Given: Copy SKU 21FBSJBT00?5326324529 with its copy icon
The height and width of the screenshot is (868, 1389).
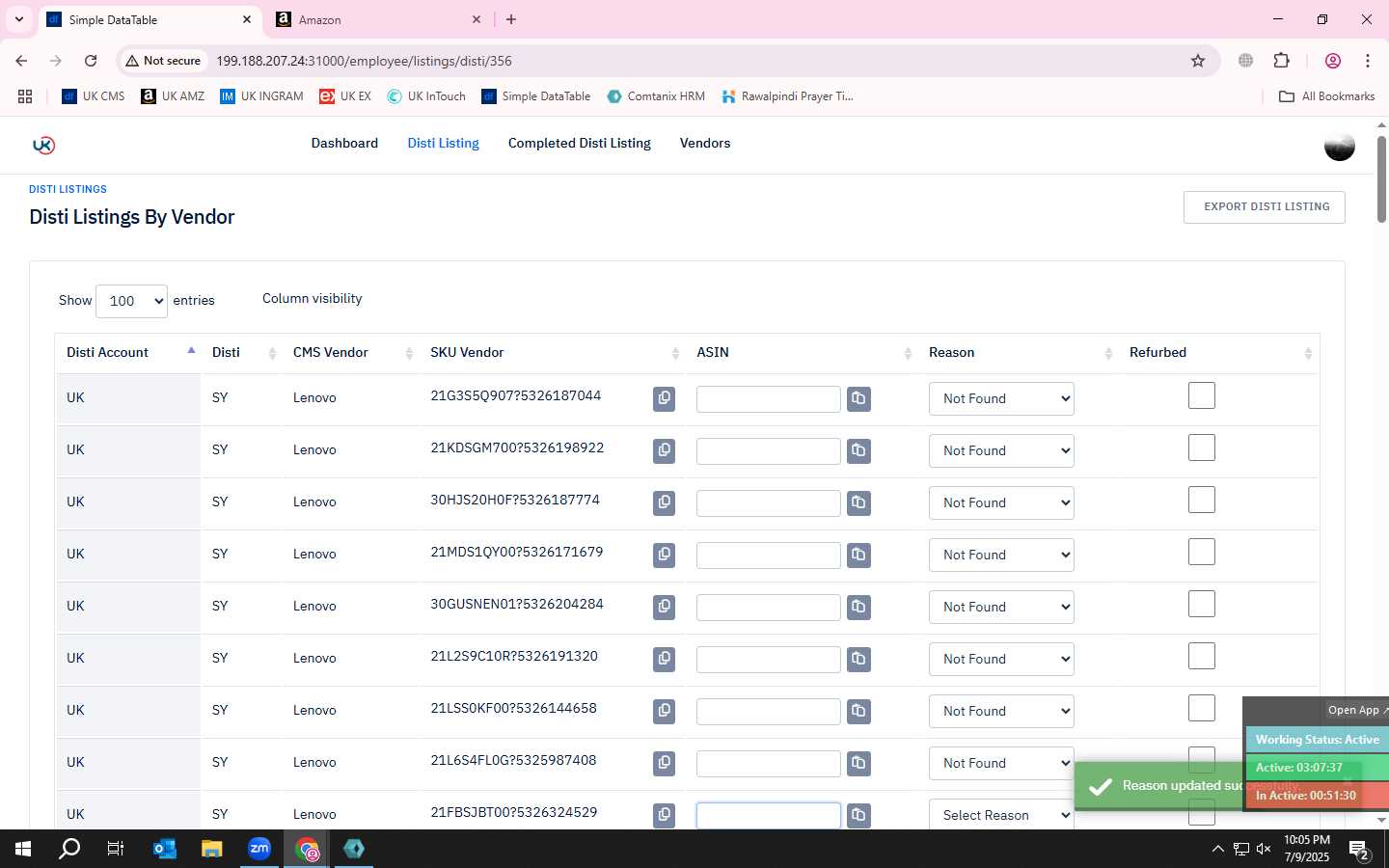Looking at the screenshot, I should pyautogui.click(x=664, y=815).
